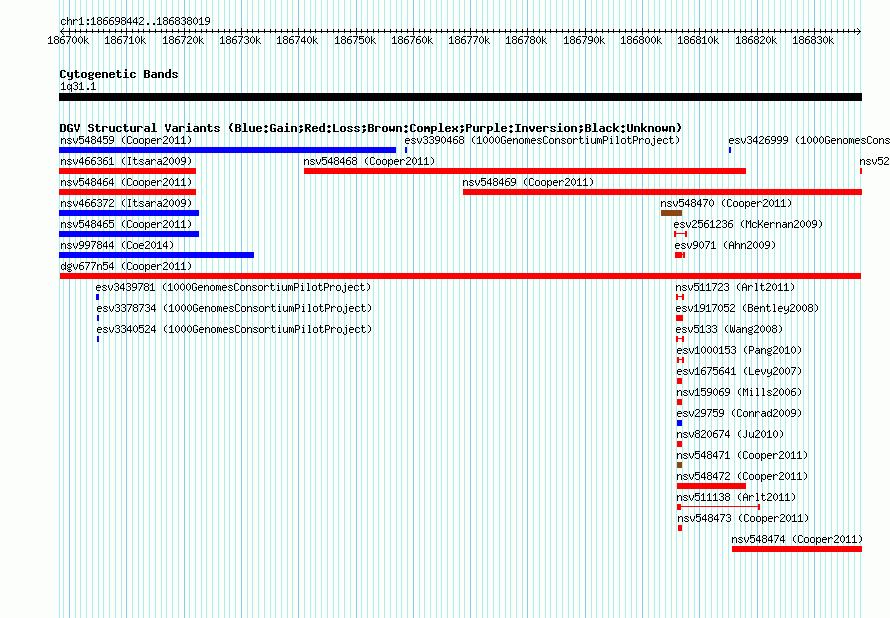Click the nsv997844 (Coe2014) label
The width and height of the screenshot is (890, 618).
(x=117, y=245)
